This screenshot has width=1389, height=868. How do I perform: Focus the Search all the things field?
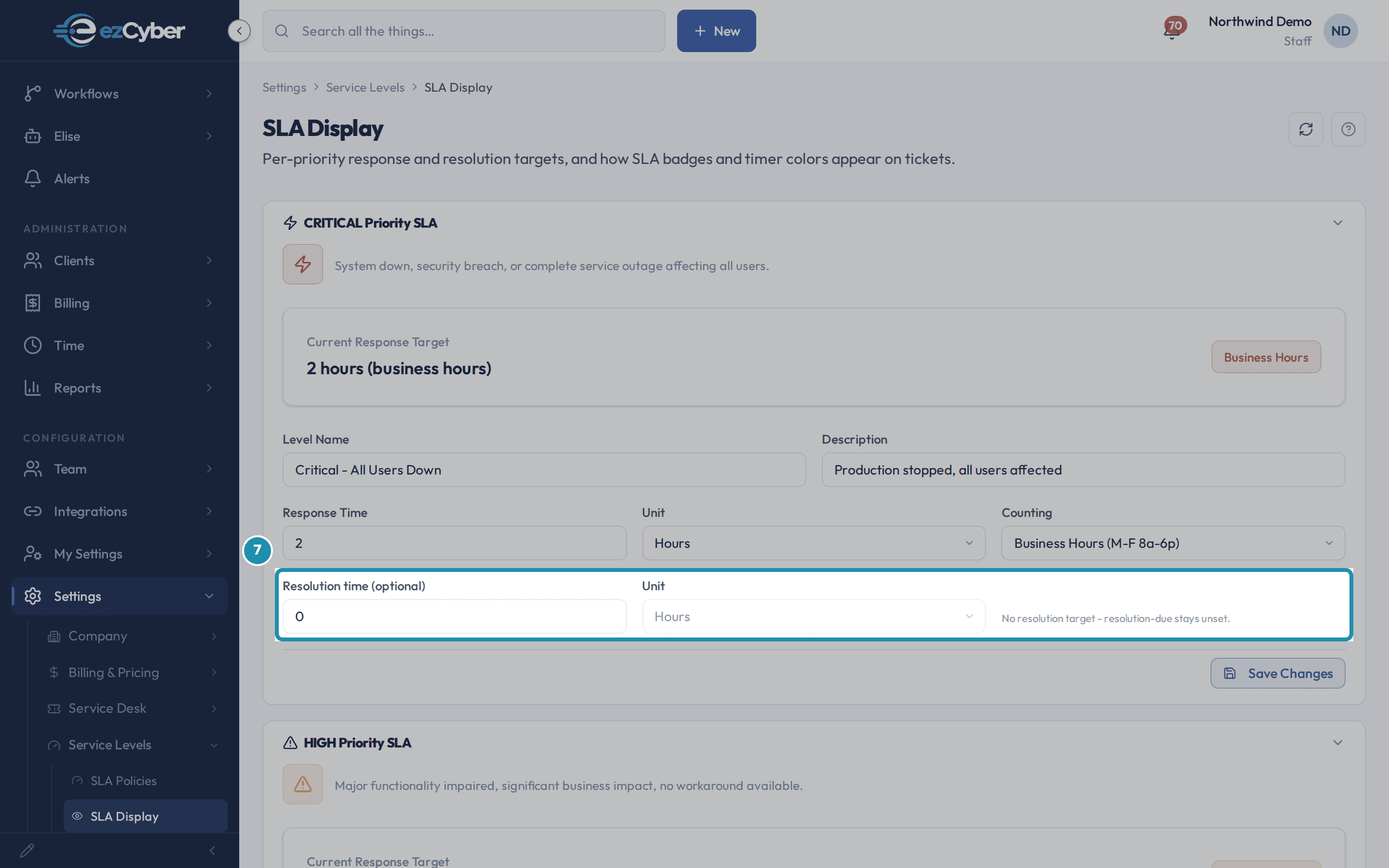[464, 31]
